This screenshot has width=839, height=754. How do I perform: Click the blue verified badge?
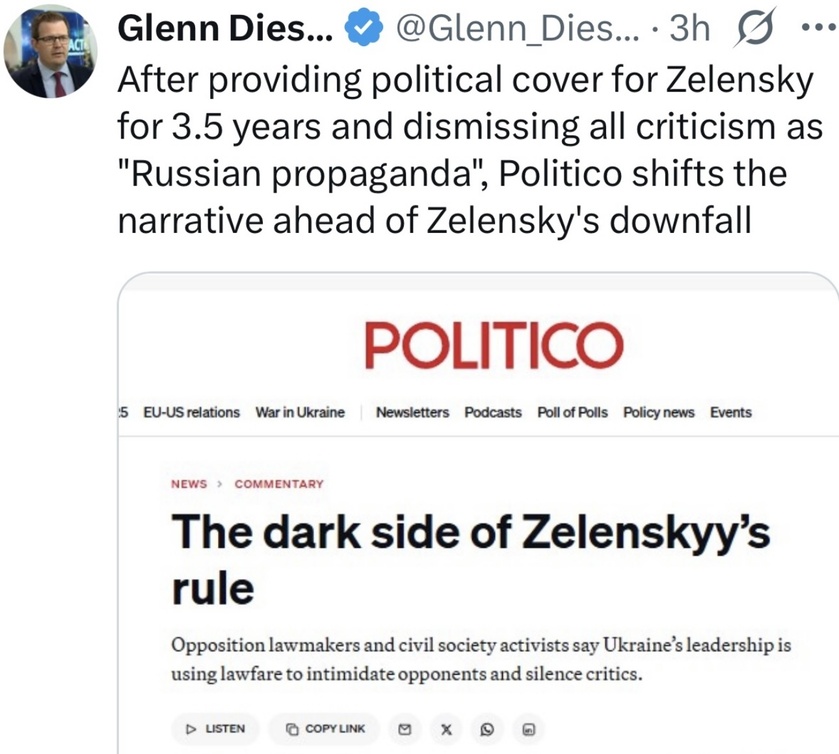point(363,31)
